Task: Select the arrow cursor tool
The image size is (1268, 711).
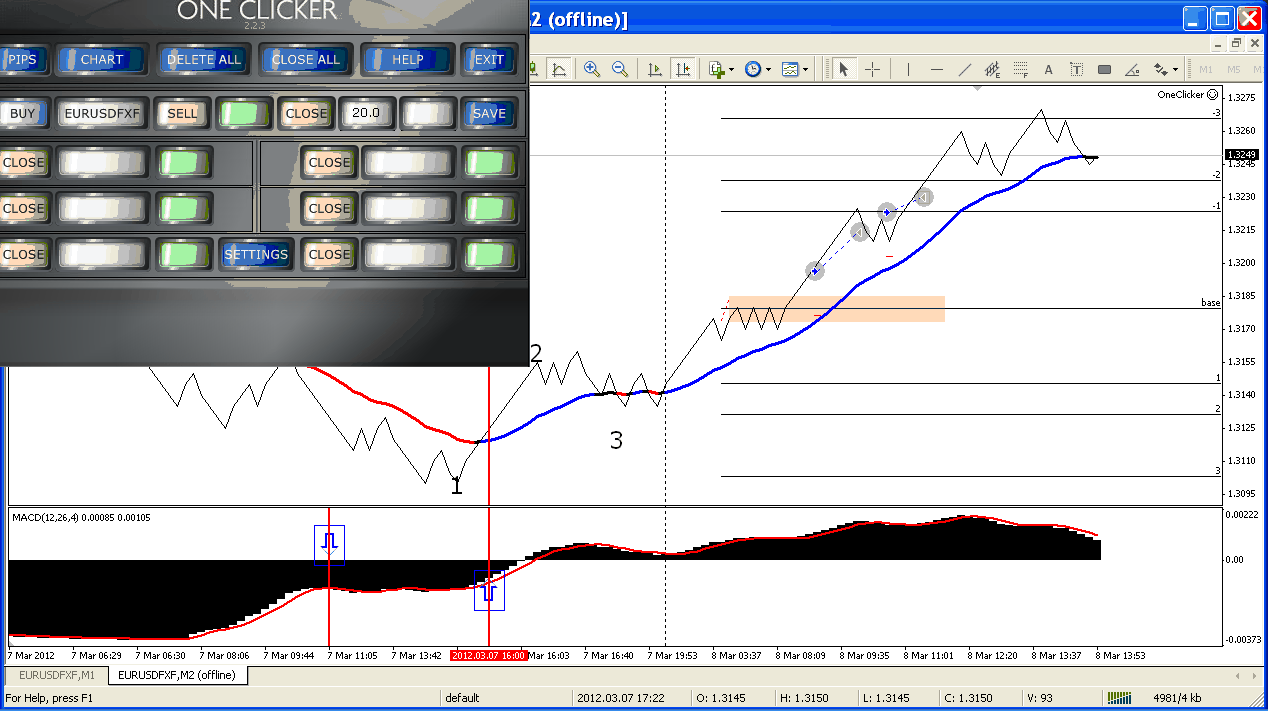Action: tap(843, 69)
